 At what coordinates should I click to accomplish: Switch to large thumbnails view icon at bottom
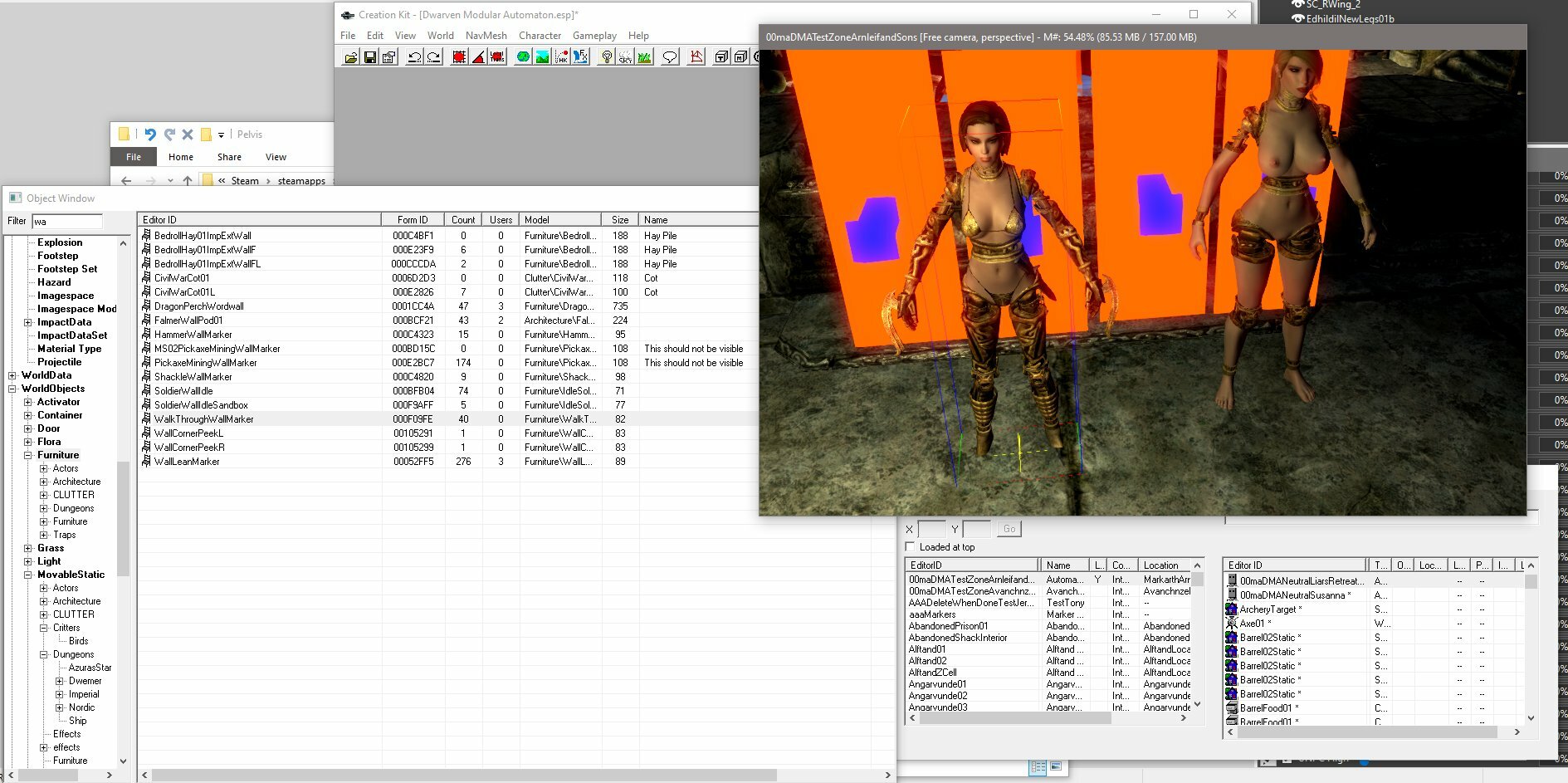point(1056,767)
